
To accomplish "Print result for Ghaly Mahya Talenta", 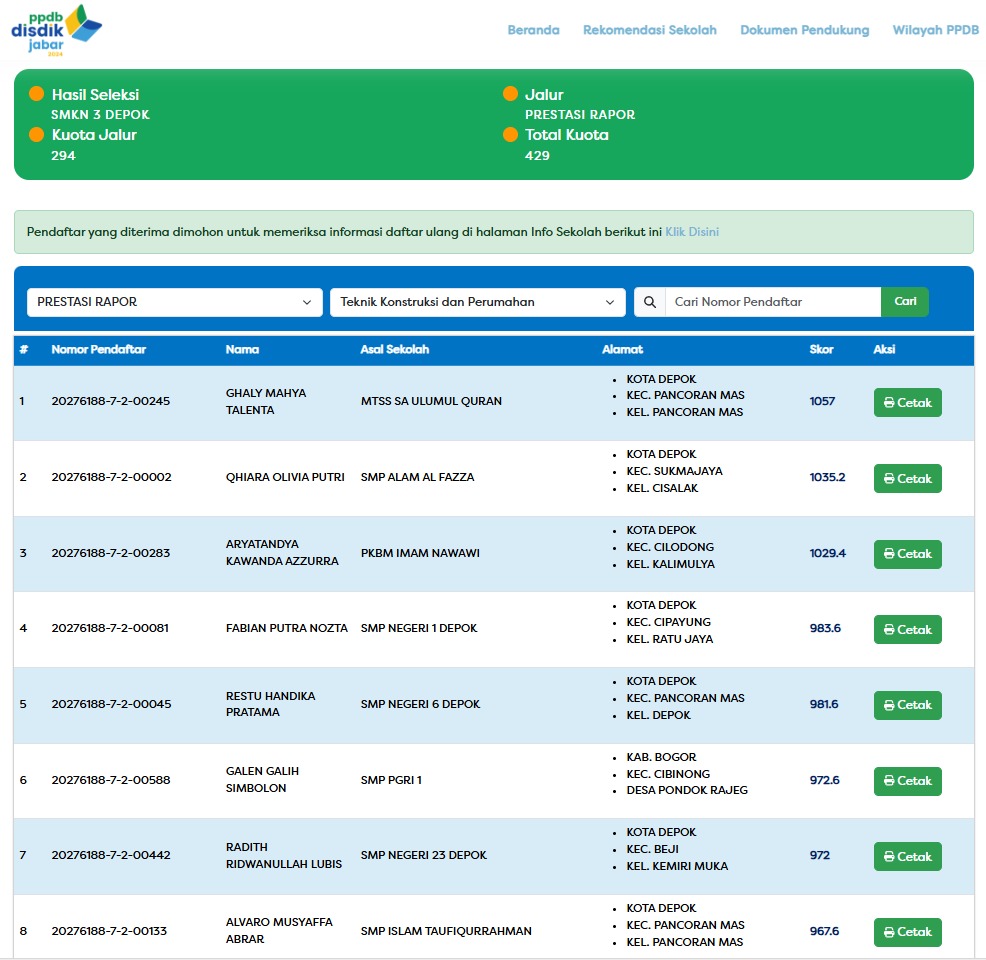I will 907,403.
